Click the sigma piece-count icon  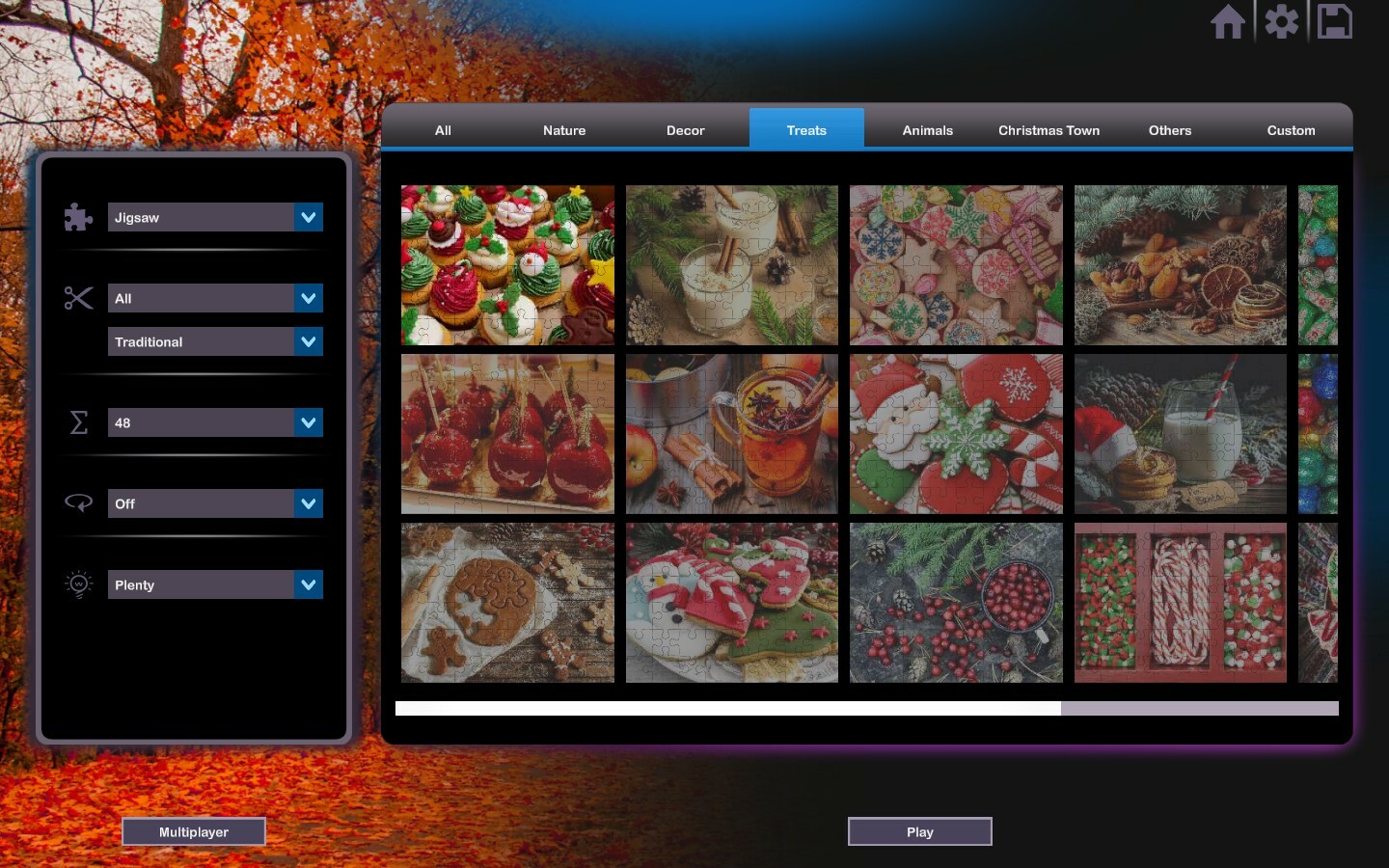pos(78,422)
